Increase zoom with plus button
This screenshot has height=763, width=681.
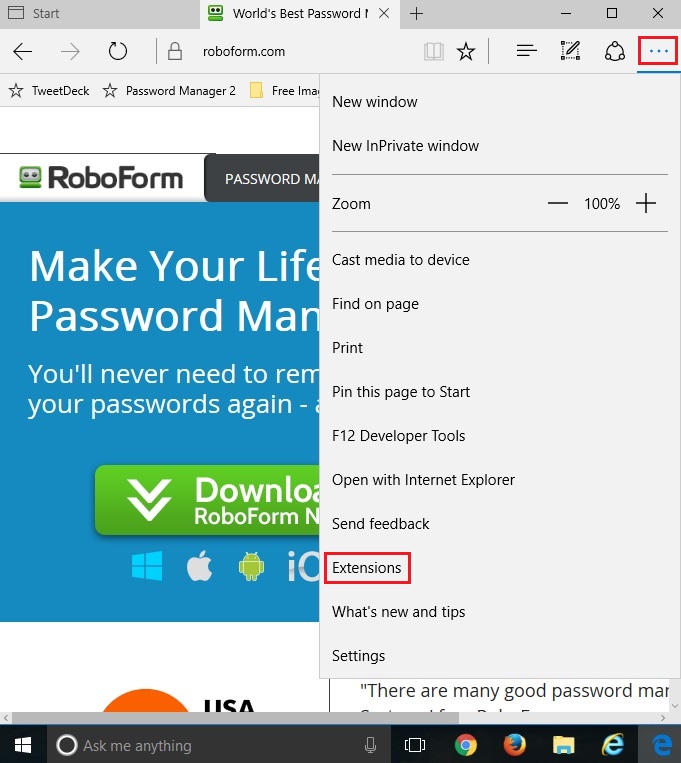[x=645, y=203]
